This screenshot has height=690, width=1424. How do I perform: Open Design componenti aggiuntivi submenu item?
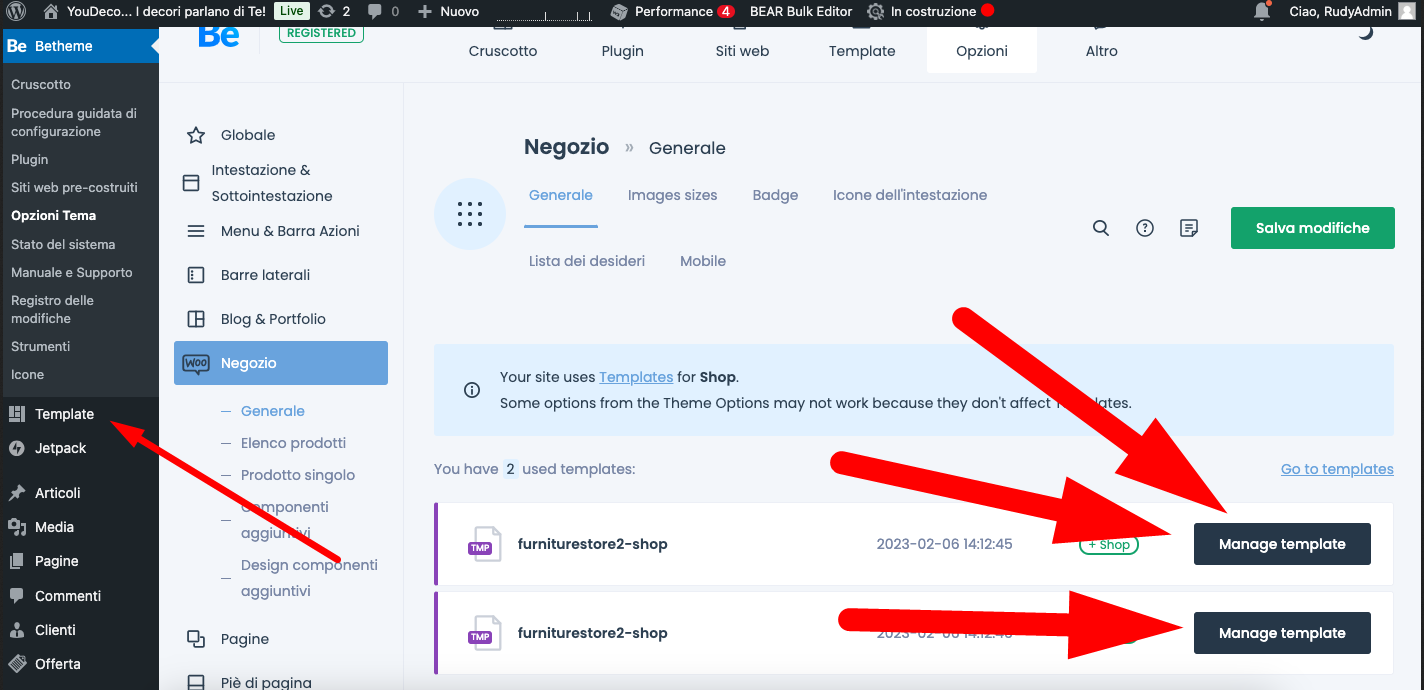pos(309,578)
